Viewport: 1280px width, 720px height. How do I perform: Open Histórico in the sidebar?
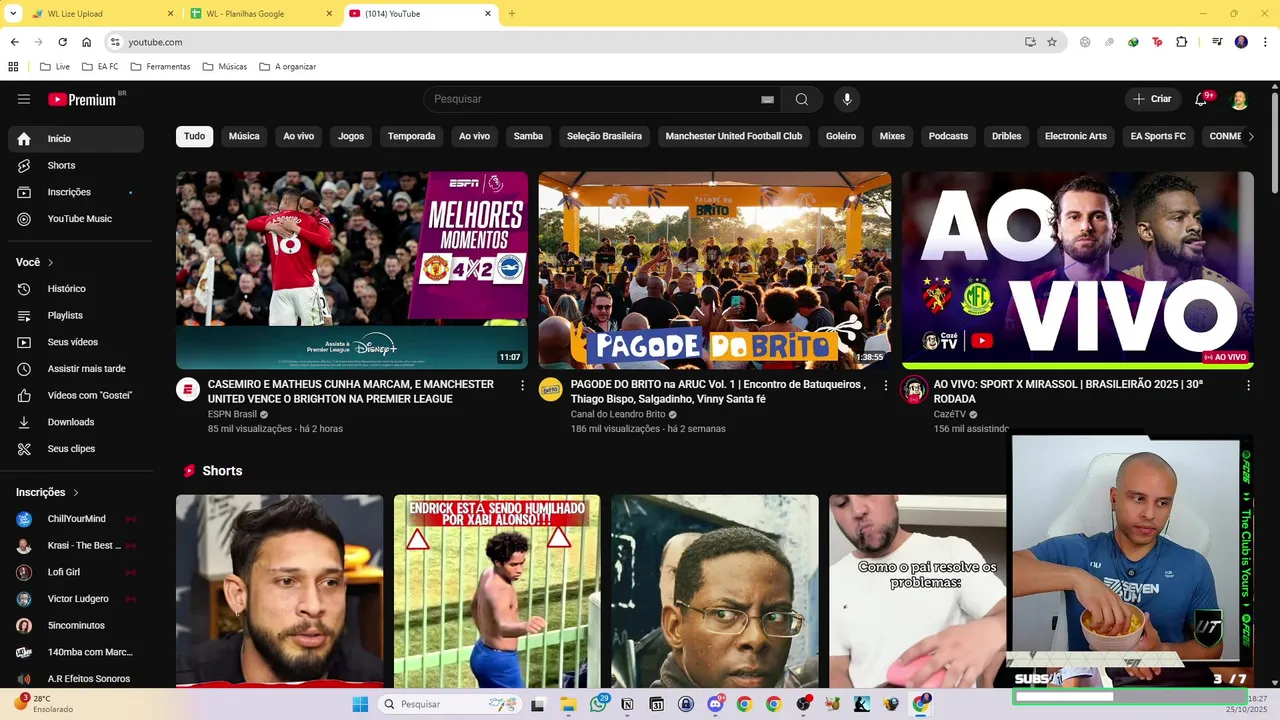pos(76,289)
